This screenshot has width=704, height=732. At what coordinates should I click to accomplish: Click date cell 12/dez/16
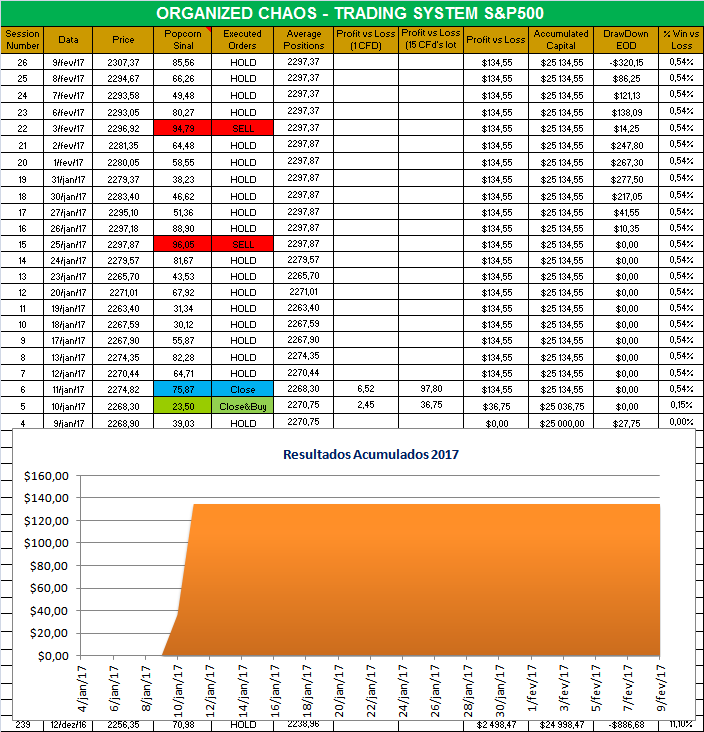pos(68,725)
